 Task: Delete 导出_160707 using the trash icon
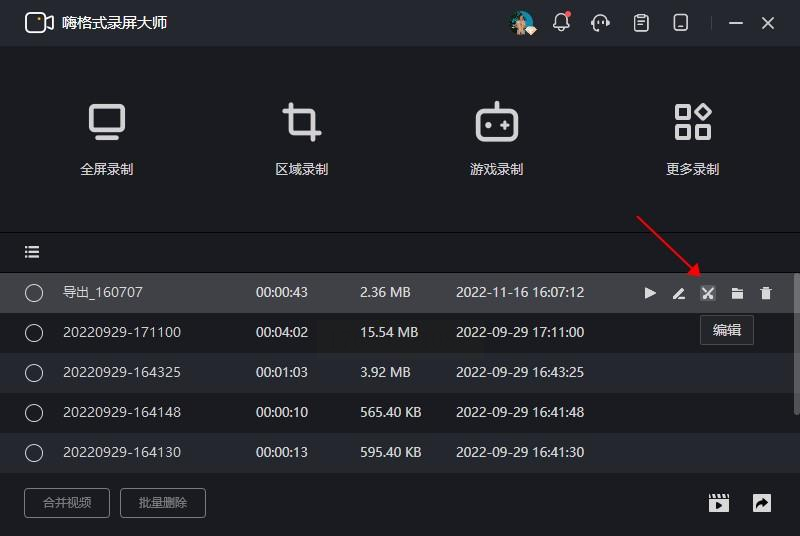pyautogui.click(x=766, y=293)
